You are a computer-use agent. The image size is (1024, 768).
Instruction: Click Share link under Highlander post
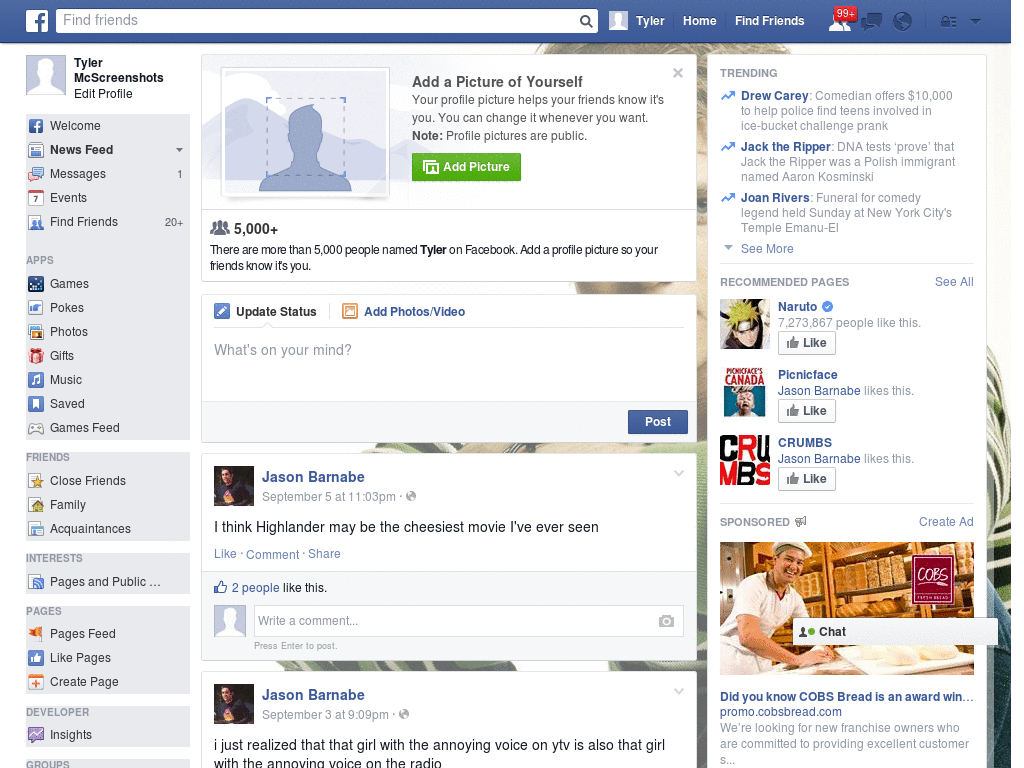[324, 554]
